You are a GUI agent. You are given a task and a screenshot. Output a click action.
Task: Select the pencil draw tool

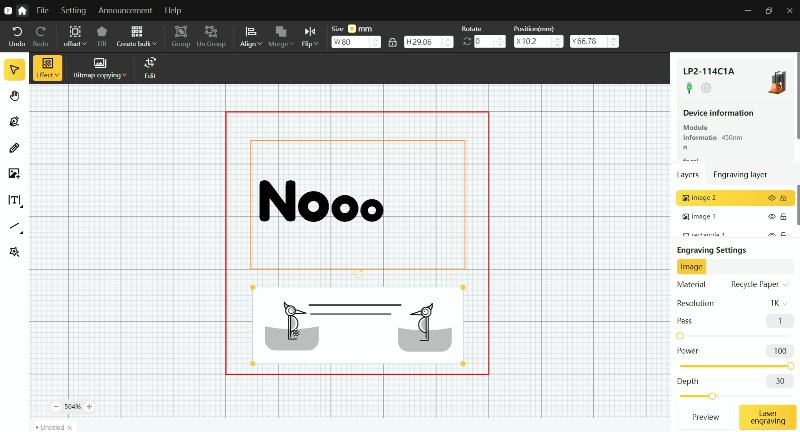click(14, 148)
